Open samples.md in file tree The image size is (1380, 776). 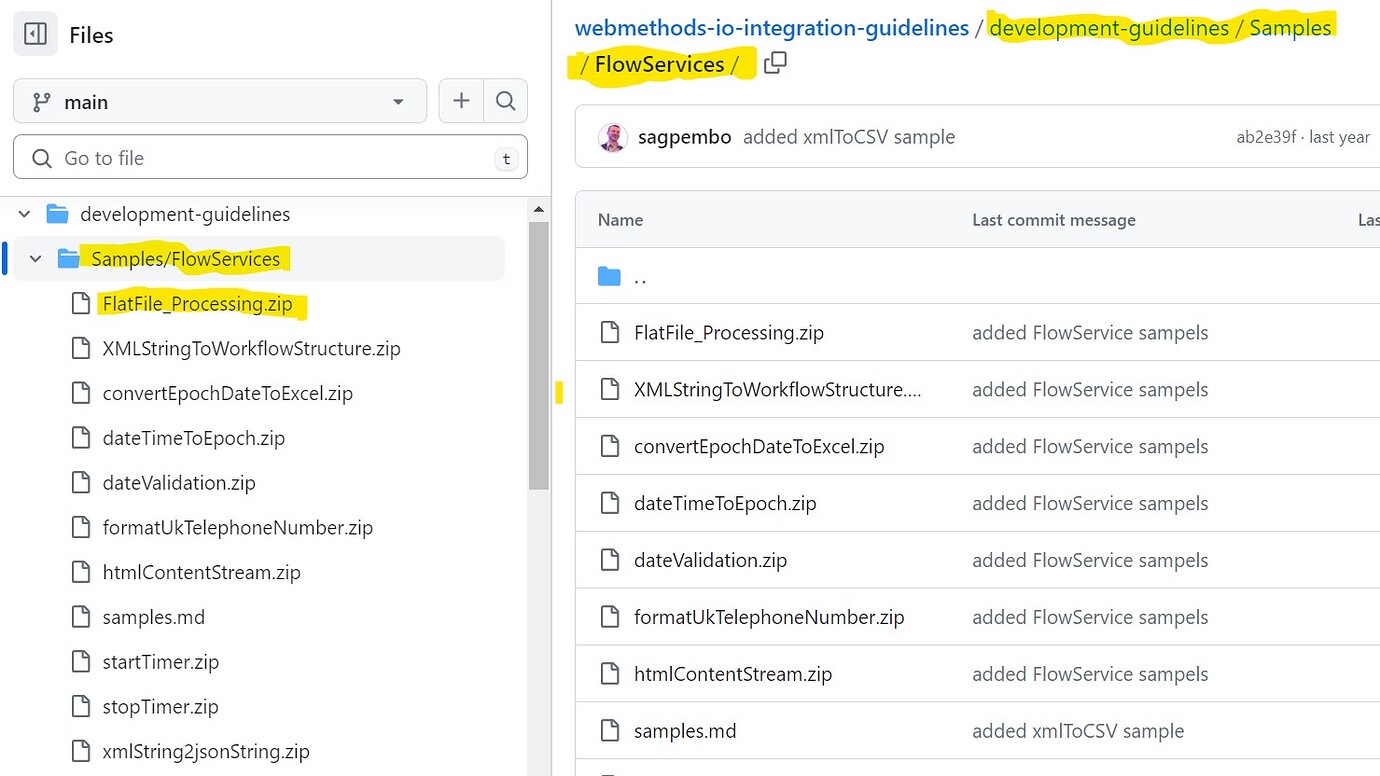(153, 617)
